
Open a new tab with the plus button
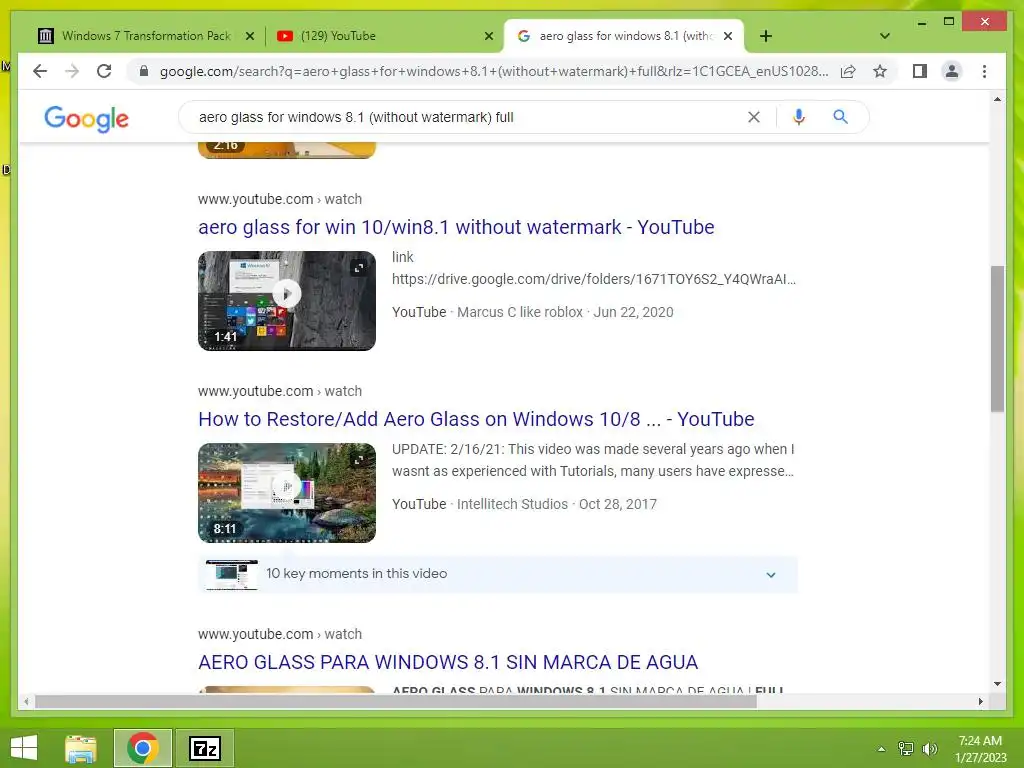pos(766,36)
